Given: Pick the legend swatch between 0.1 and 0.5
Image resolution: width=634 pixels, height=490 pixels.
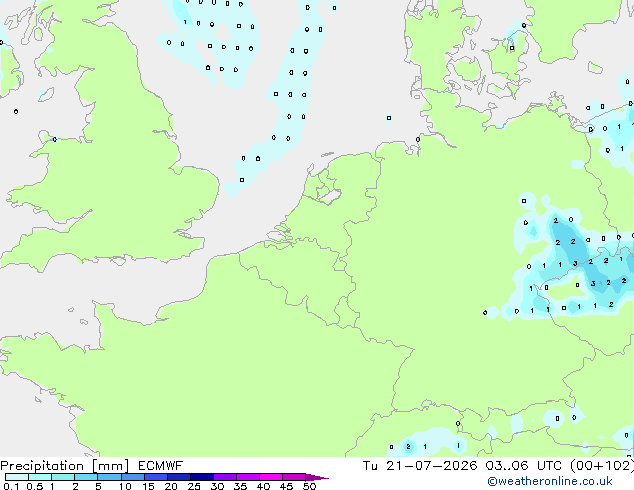Looking at the screenshot, I should click(17, 477).
